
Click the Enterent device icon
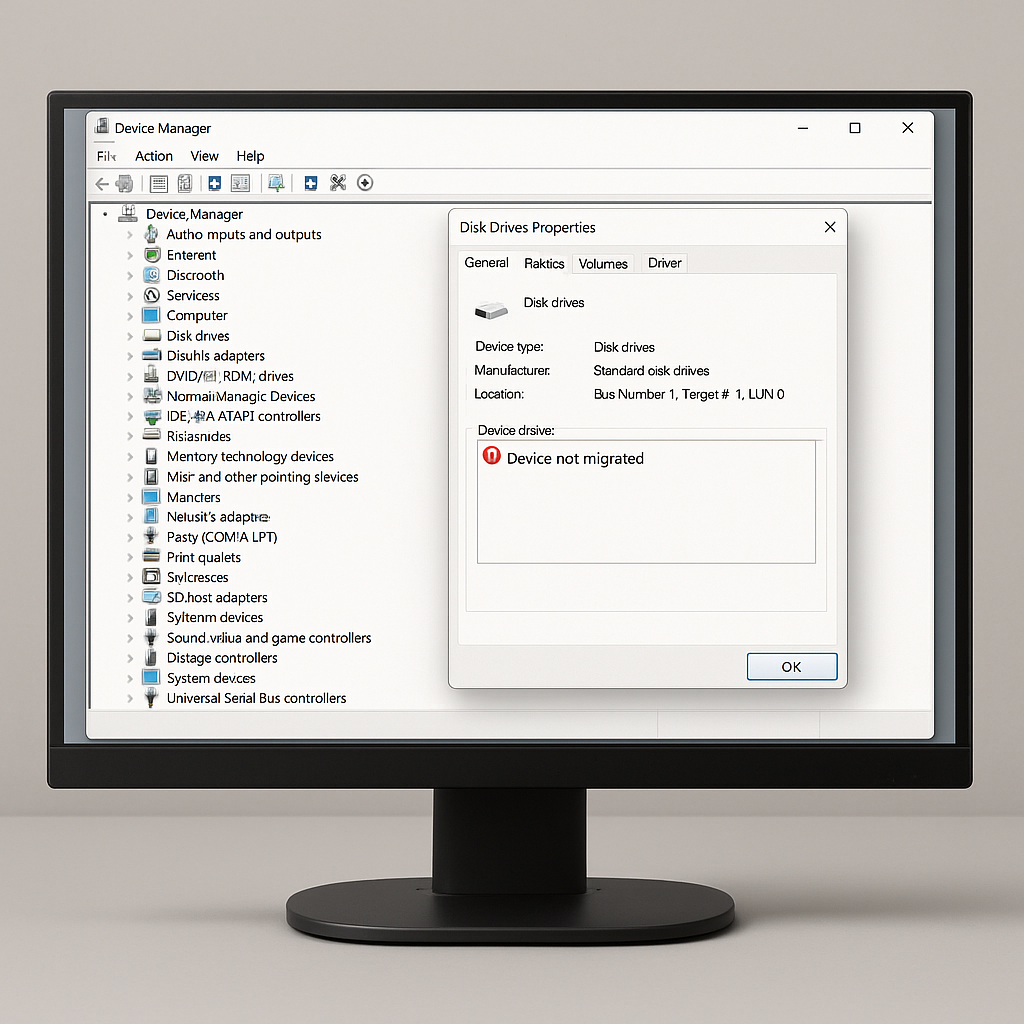152,255
